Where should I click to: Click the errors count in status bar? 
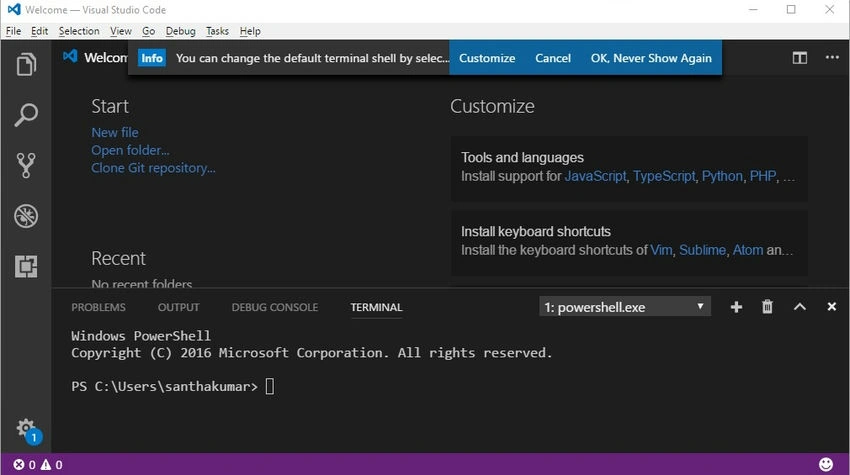click(24, 465)
